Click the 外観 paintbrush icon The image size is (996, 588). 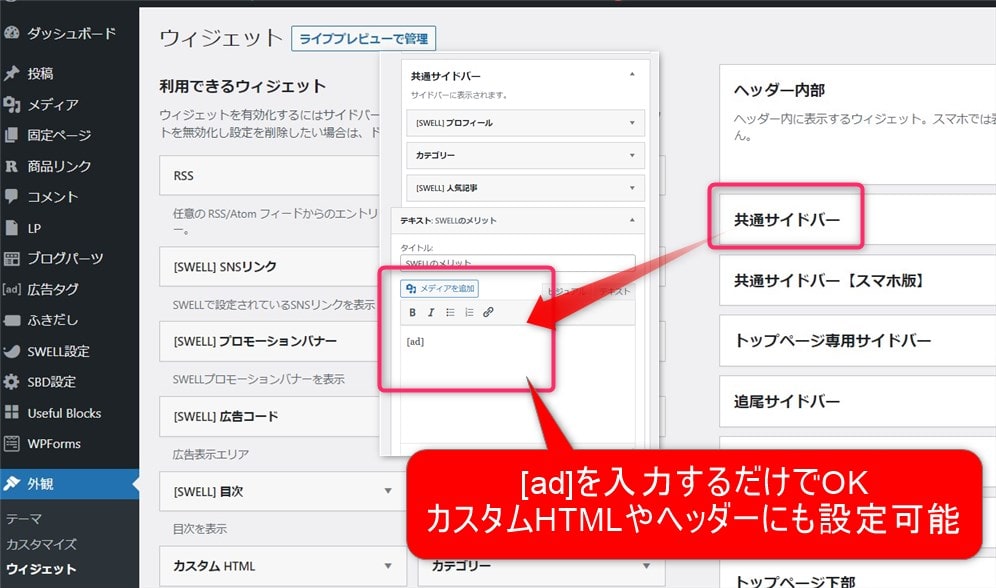point(11,483)
